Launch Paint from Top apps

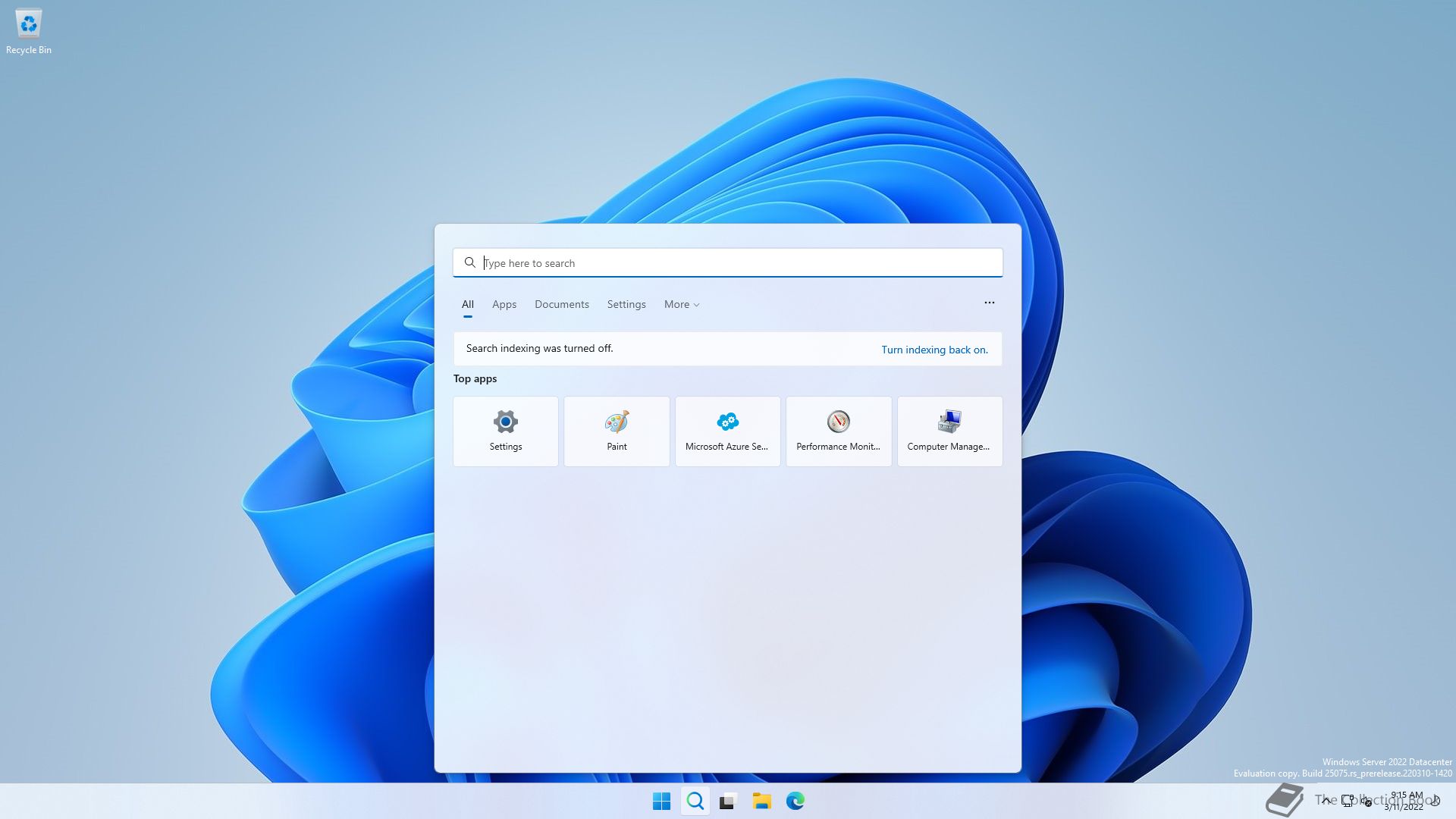(617, 431)
